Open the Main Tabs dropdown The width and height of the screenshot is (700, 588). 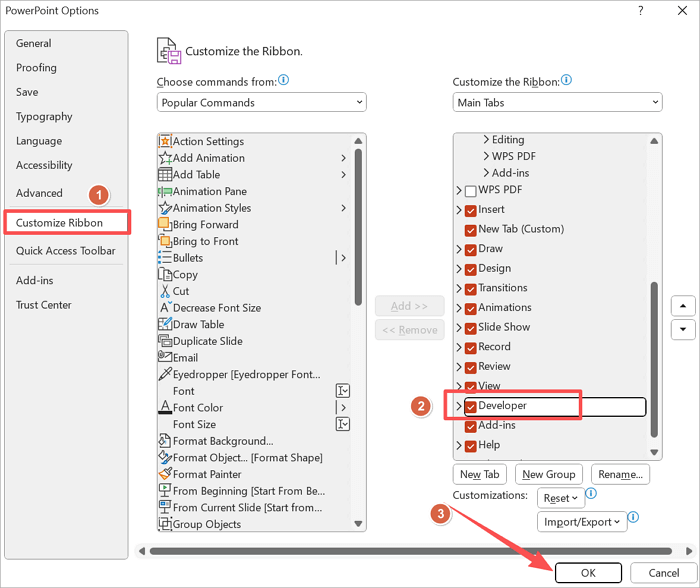tap(558, 102)
